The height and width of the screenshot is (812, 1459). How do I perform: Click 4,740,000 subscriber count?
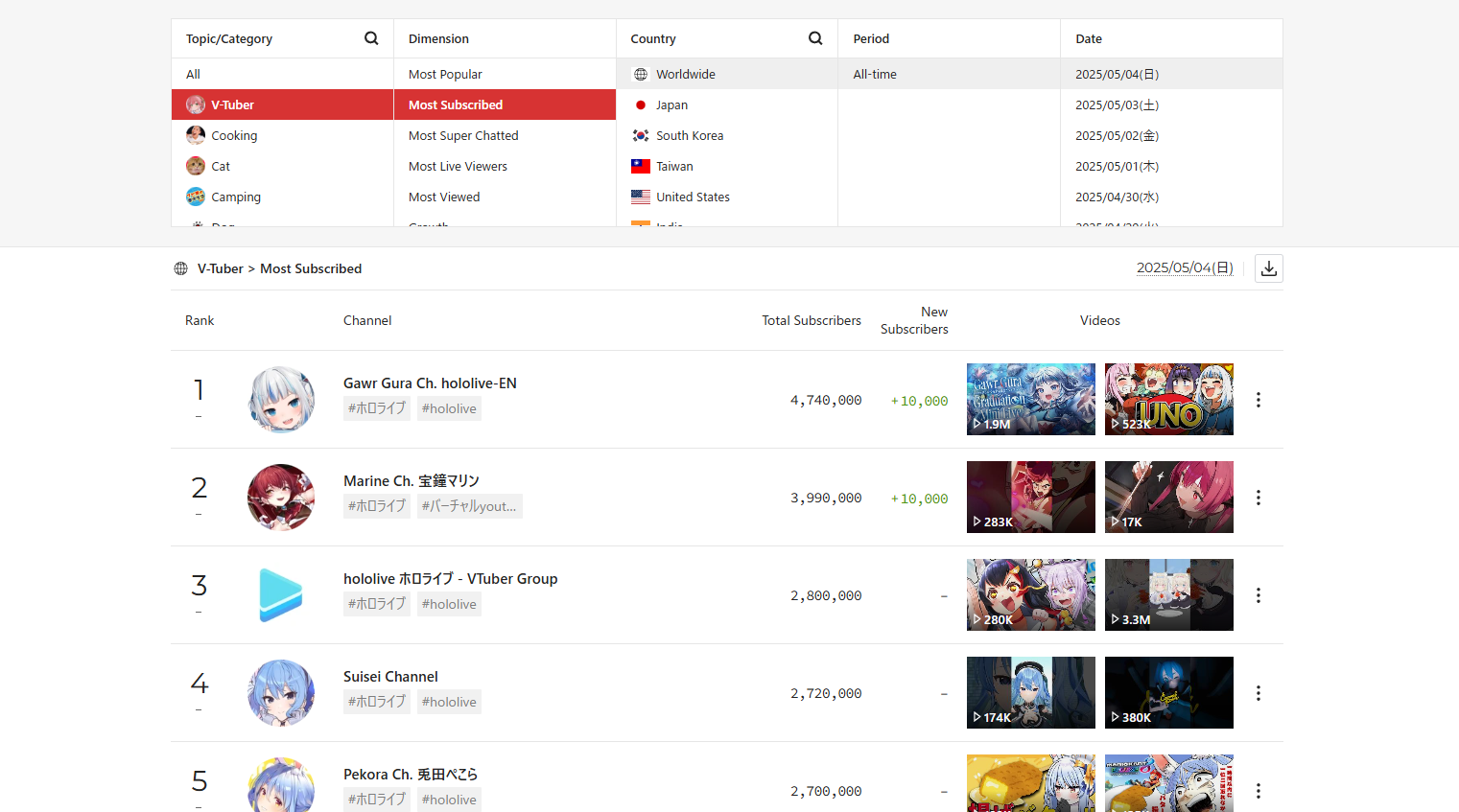[x=826, y=401]
